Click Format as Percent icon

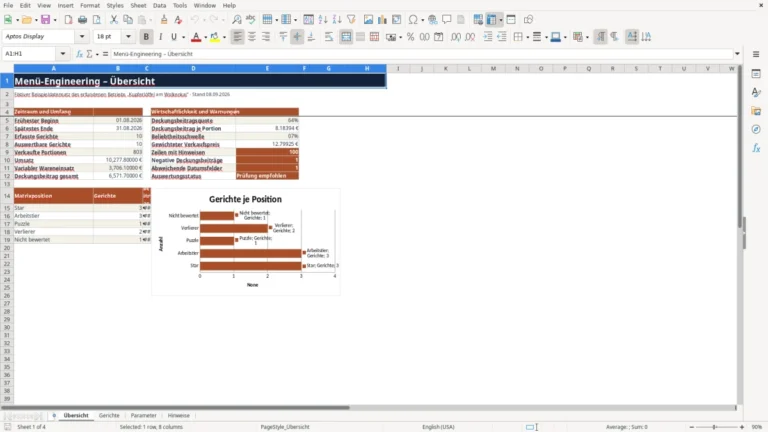click(410, 37)
